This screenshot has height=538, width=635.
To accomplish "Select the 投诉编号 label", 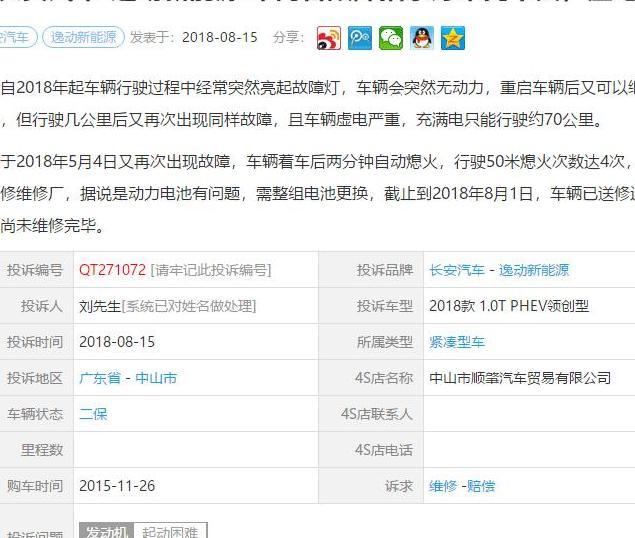I will 35,270.
